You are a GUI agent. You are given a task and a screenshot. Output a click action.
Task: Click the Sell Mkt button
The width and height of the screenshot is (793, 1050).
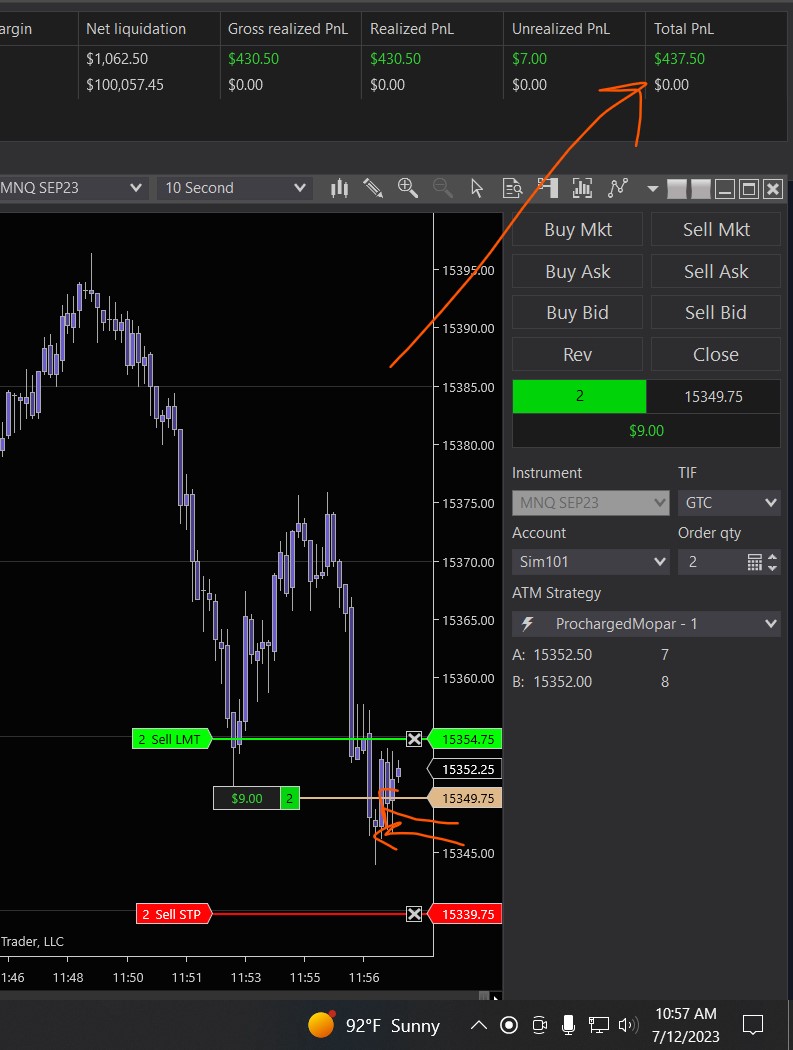pyautogui.click(x=716, y=230)
